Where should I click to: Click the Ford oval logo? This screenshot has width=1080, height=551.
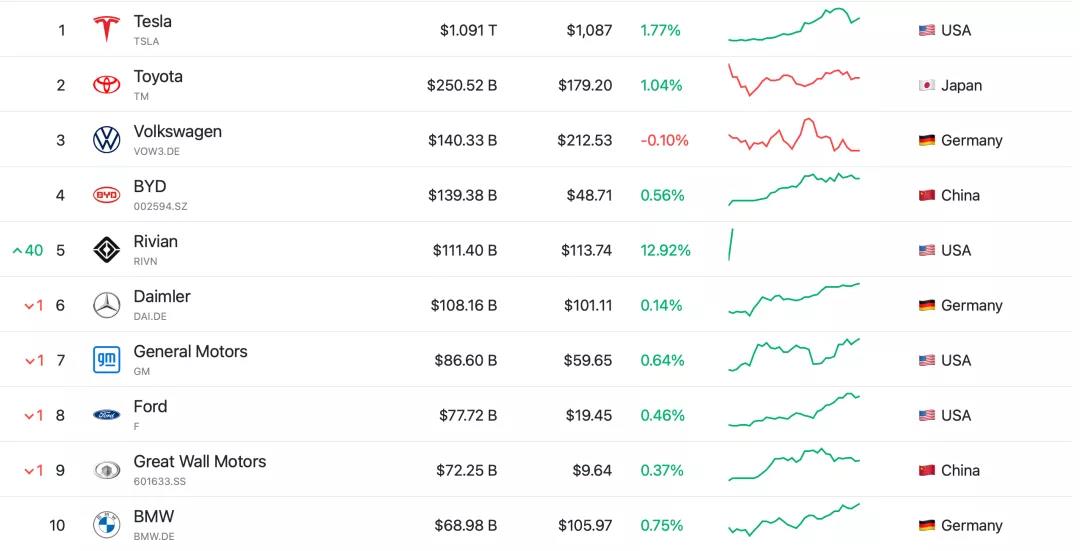click(x=106, y=415)
